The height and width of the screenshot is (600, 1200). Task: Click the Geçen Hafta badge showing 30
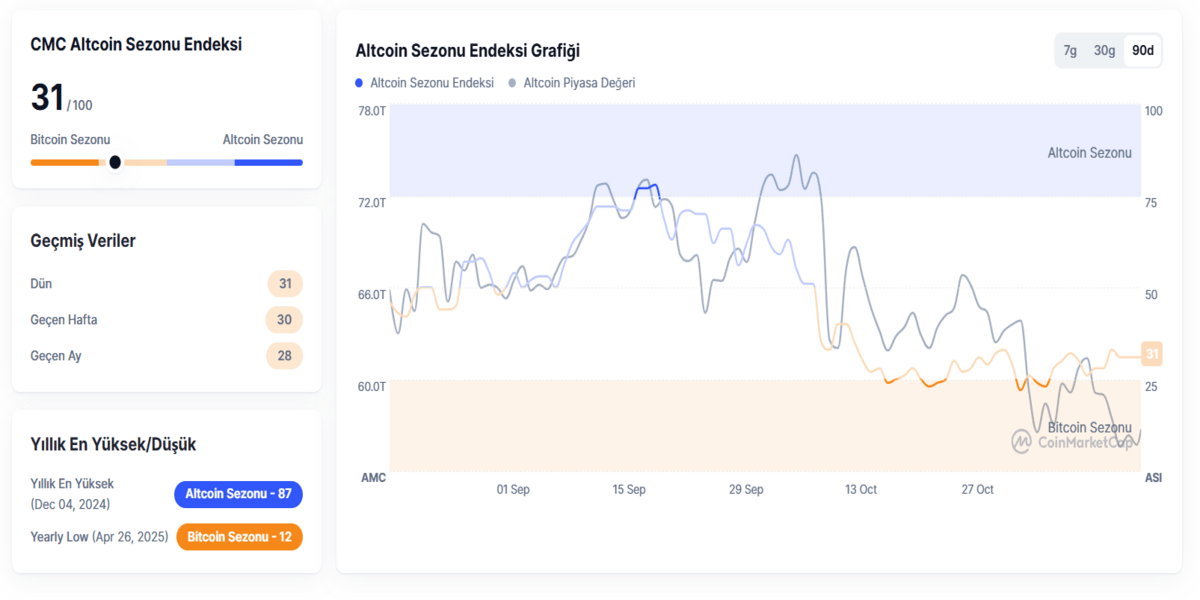tap(284, 319)
